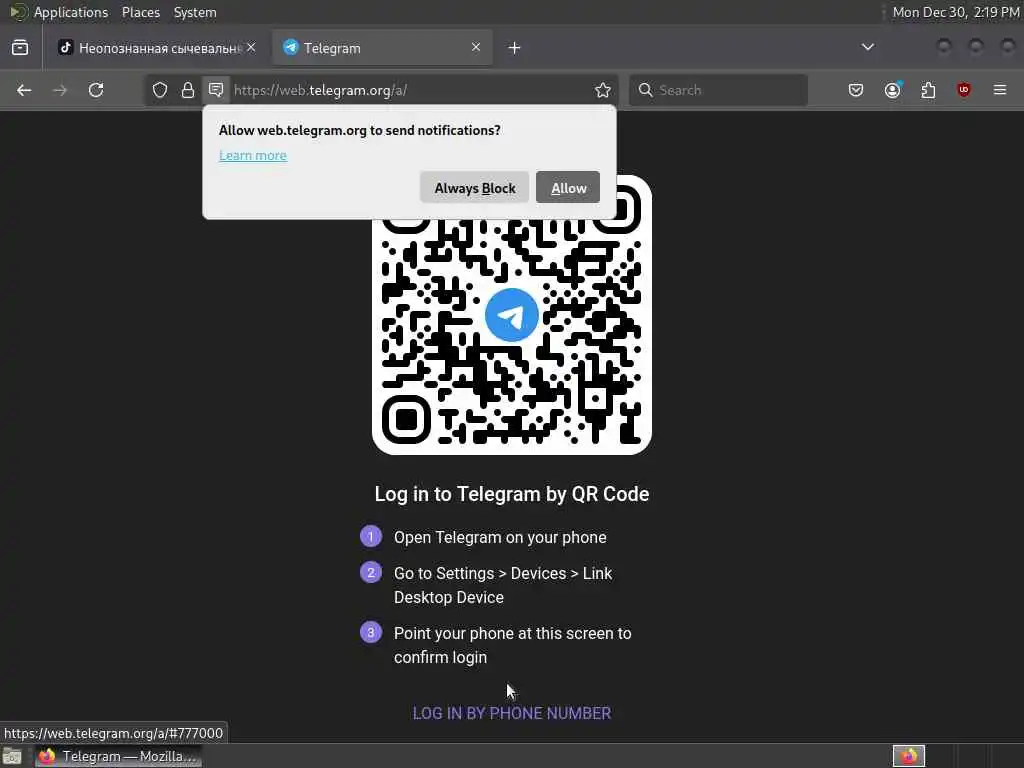Screen dimensions: 1024x768
Task: Click the Telegram logo in QR code
Action: (x=511, y=315)
